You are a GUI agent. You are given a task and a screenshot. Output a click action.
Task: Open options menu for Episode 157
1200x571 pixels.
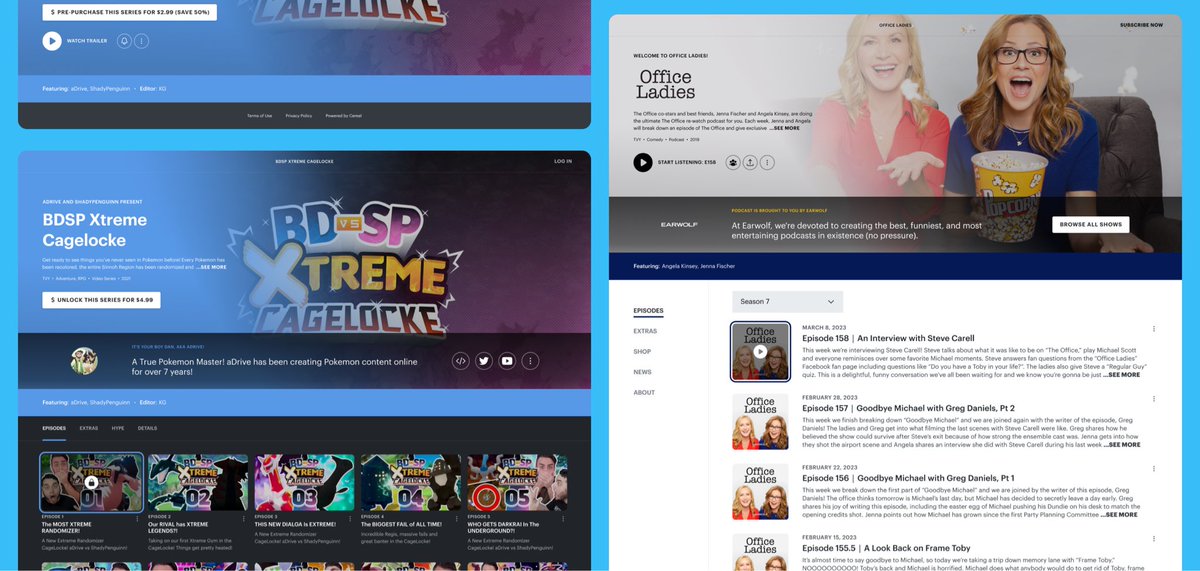(1153, 399)
